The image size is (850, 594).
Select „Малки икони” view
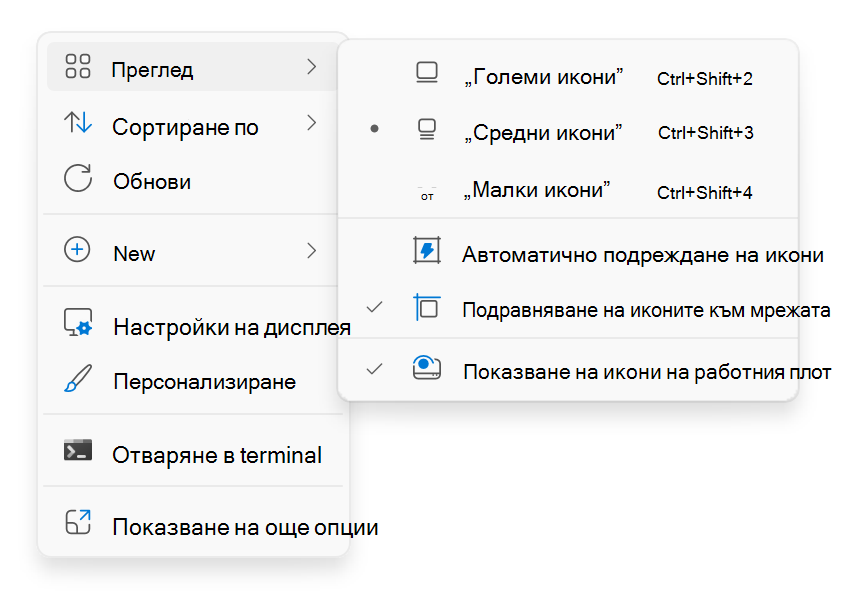pyautogui.click(x=568, y=190)
